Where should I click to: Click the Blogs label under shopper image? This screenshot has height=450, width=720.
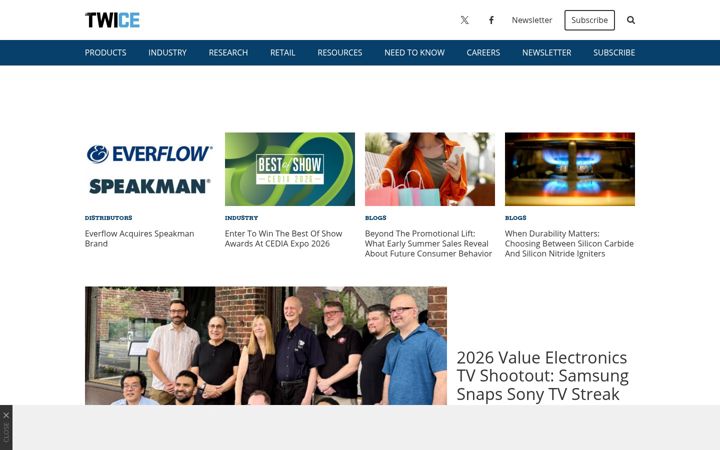[376, 218]
